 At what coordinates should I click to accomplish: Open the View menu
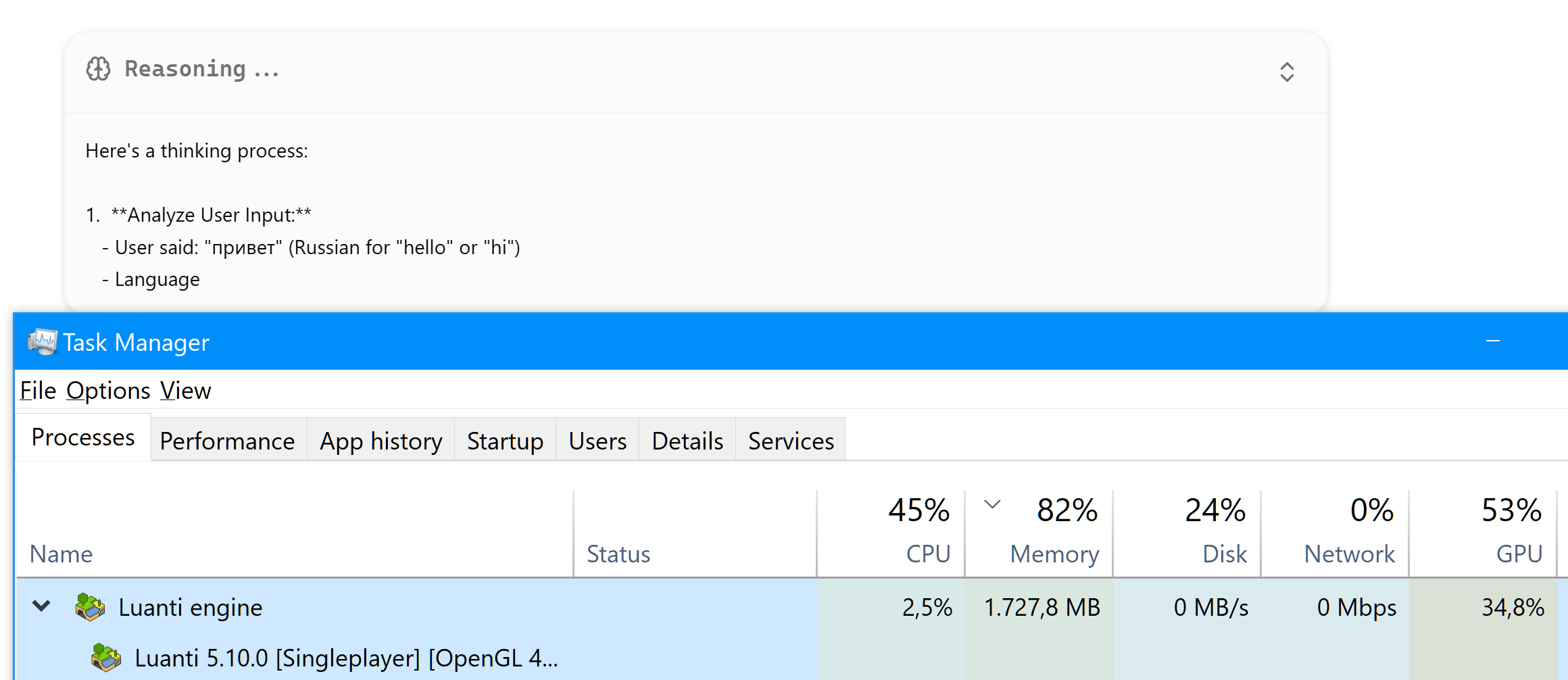click(x=186, y=391)
